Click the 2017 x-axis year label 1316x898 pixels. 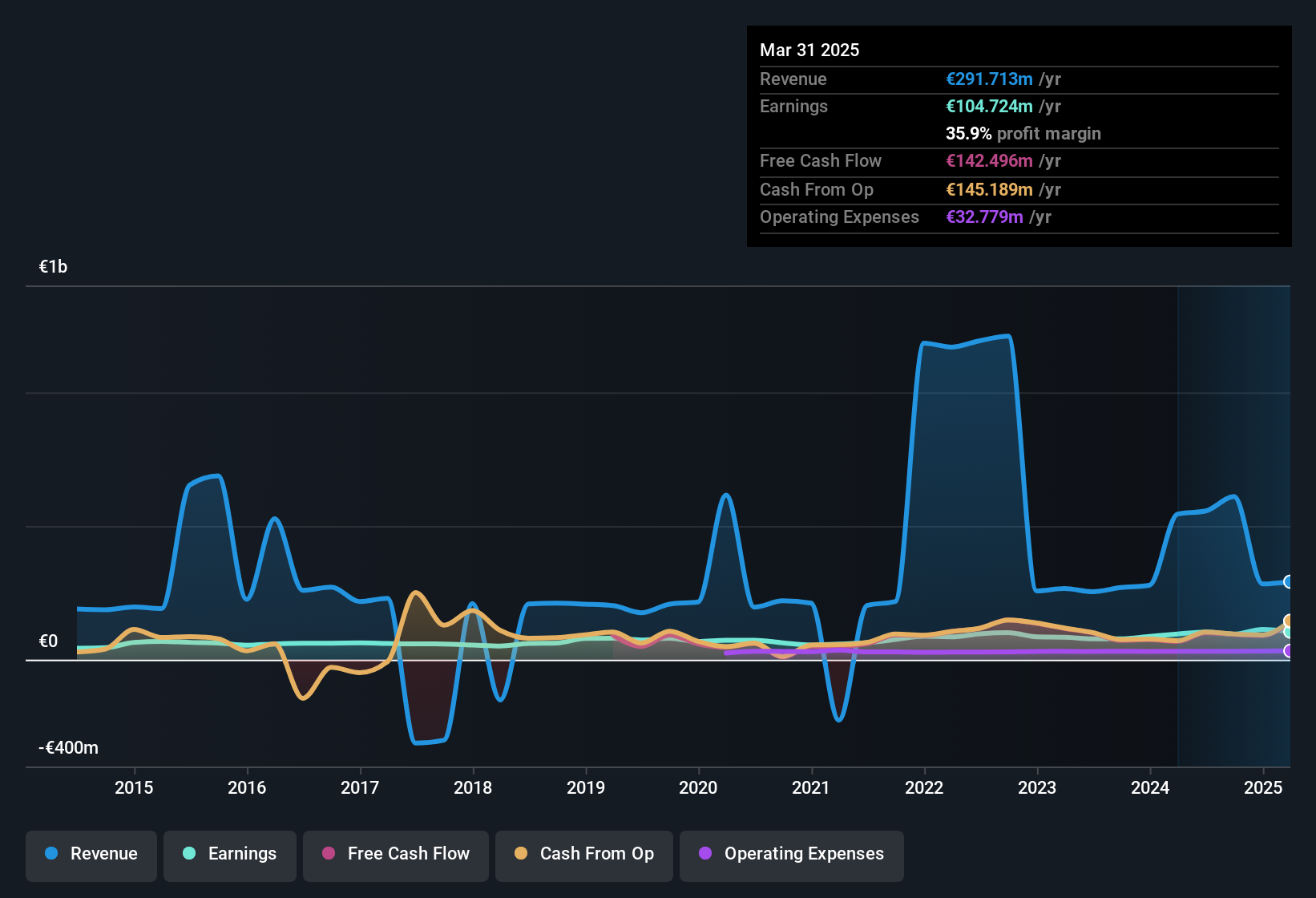click(360, 787)
